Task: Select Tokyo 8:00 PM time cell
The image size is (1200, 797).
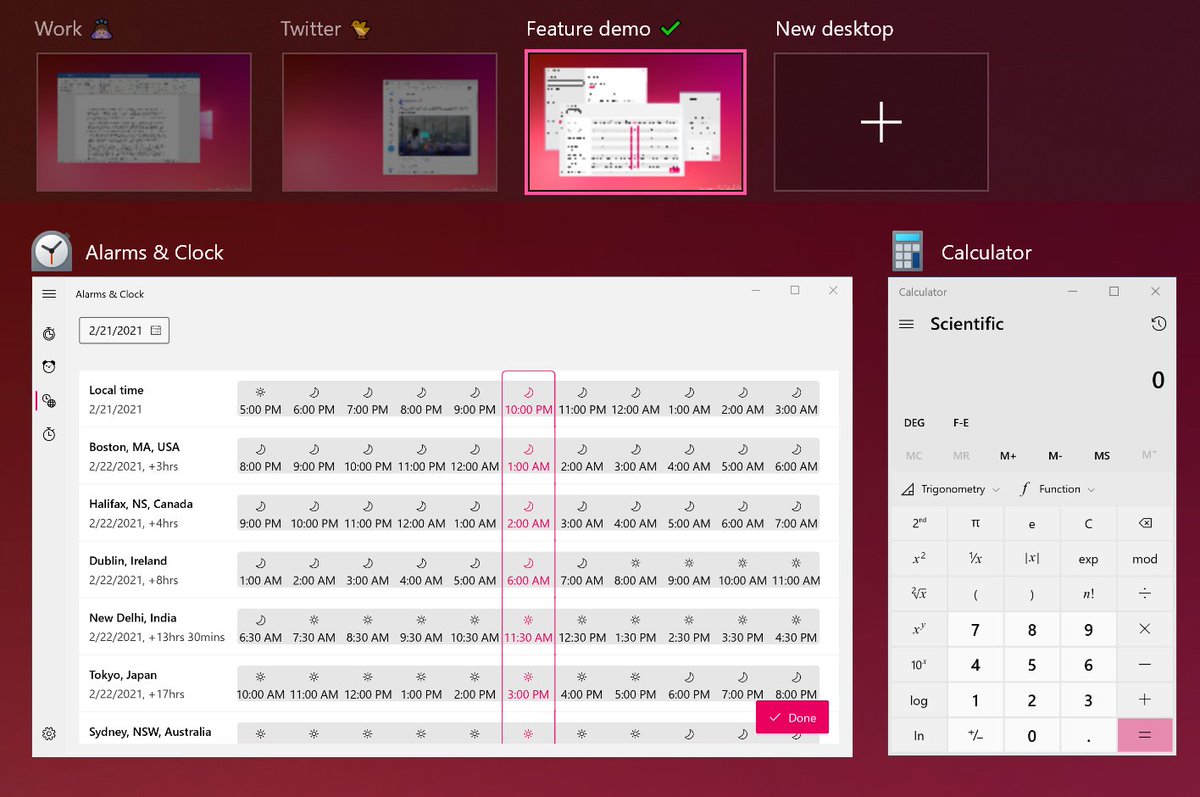Action: point(796,684)
